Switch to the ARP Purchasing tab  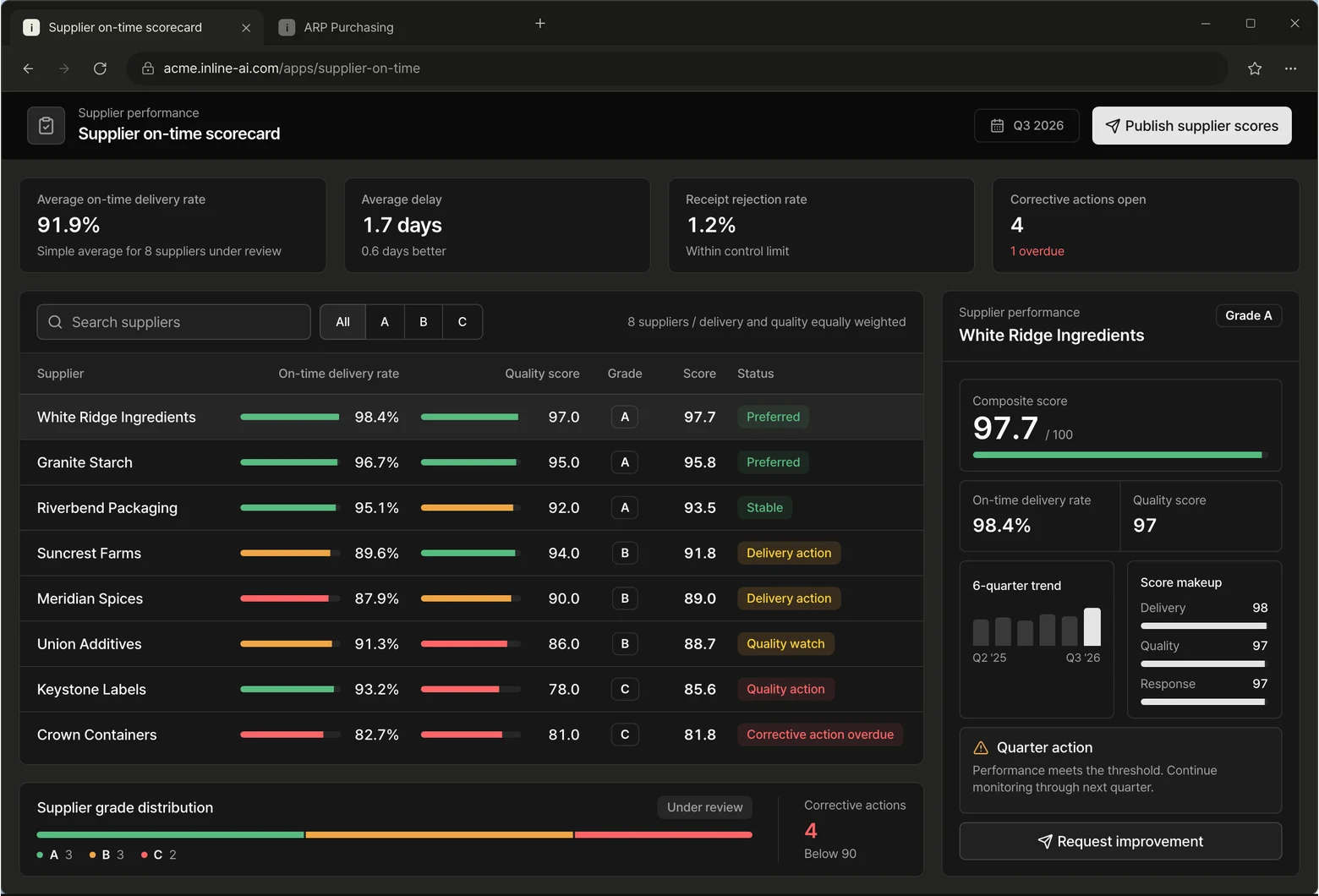[348, 28]
